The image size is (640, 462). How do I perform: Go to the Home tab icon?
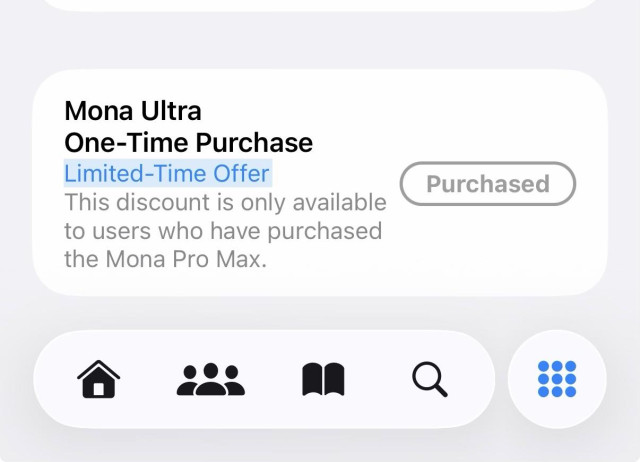tap(98, 379)
